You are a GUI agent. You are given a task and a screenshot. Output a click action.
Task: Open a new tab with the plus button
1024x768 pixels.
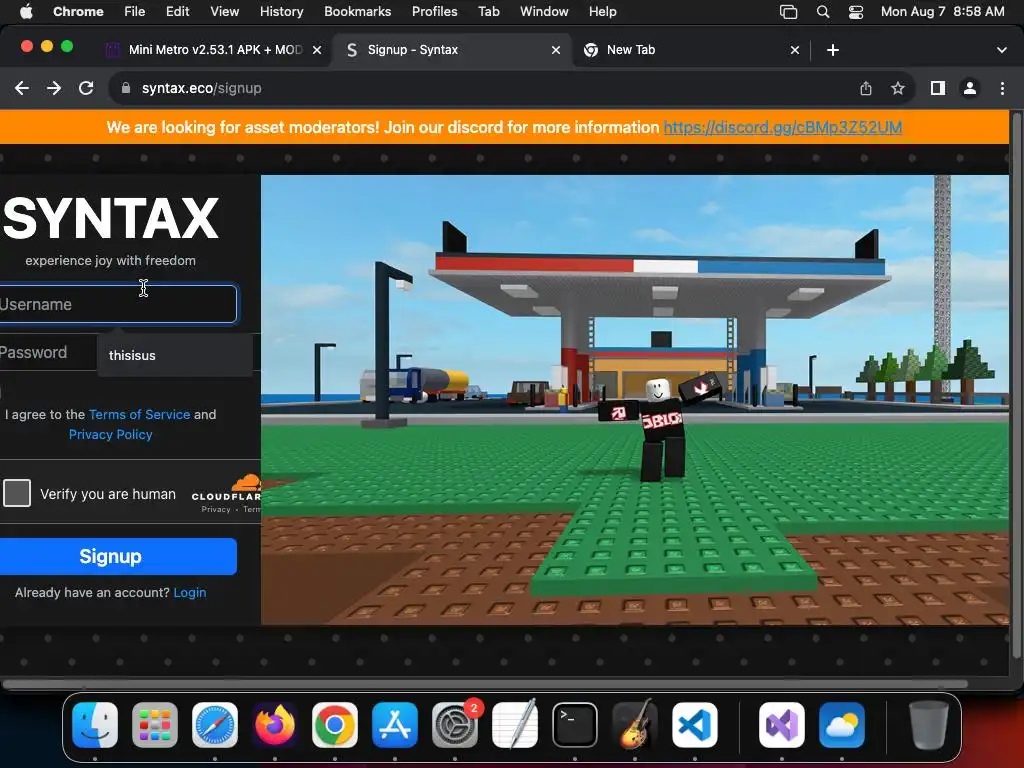point(833,50)
